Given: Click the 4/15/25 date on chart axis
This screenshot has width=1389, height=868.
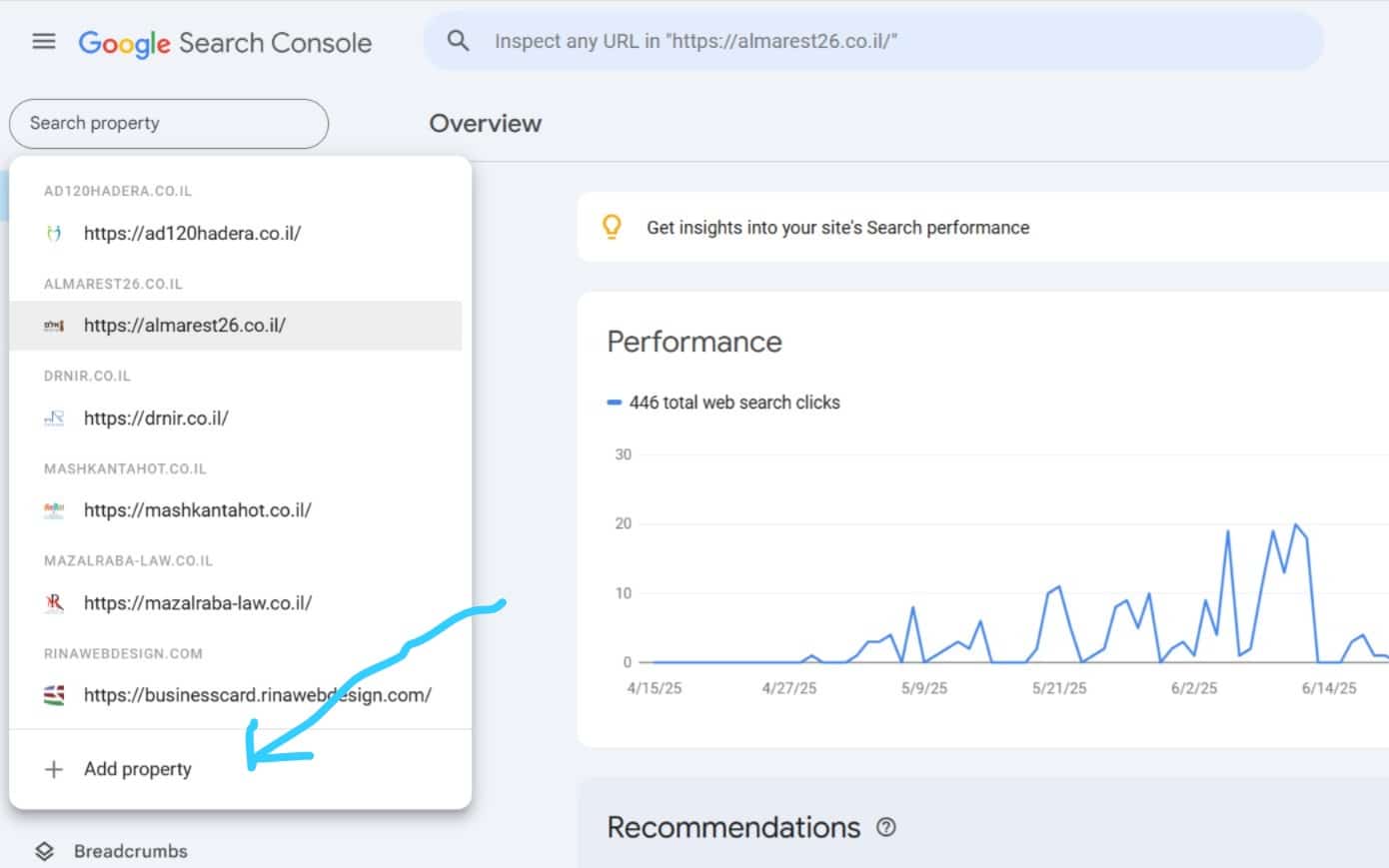Looking at the screenshot, I should [x=655, y=688].
